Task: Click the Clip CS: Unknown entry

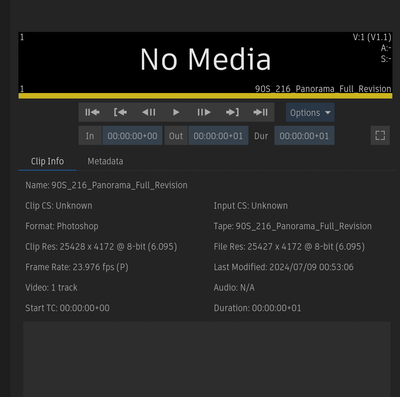Action: tap(59, 206)
